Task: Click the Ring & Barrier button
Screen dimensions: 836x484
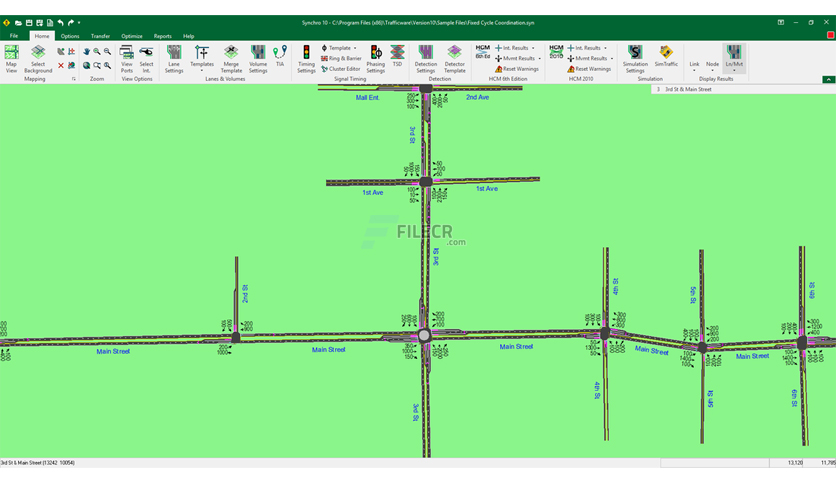Action: click(341, 59)
